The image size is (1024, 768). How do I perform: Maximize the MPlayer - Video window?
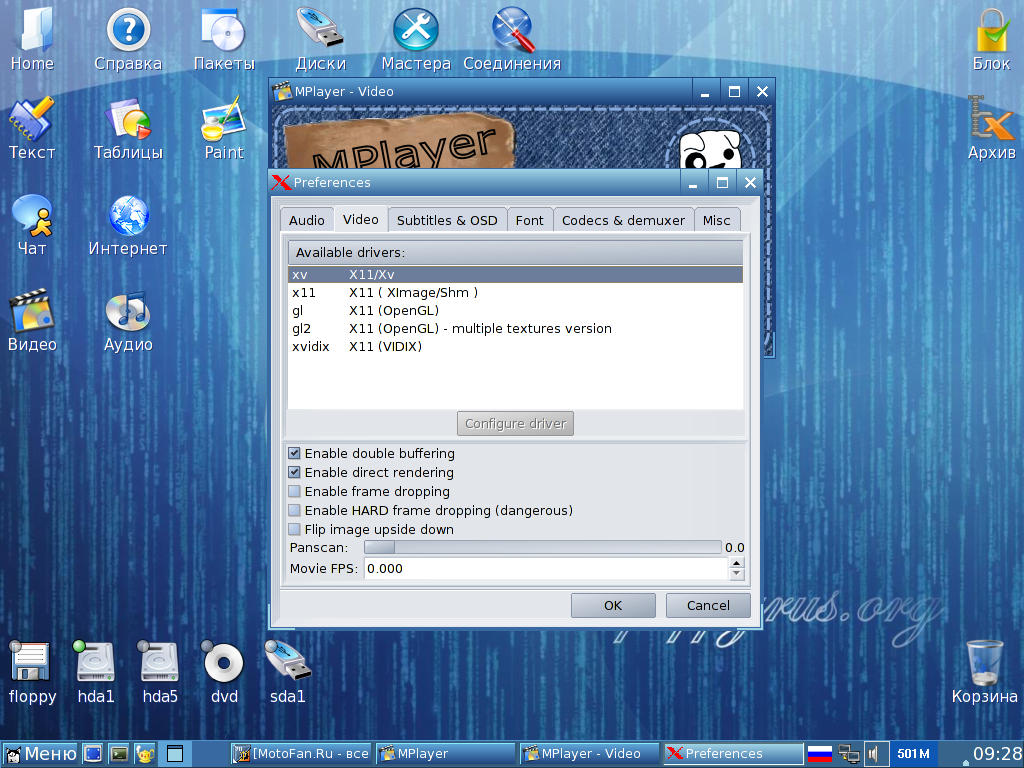tap(734, 91)
